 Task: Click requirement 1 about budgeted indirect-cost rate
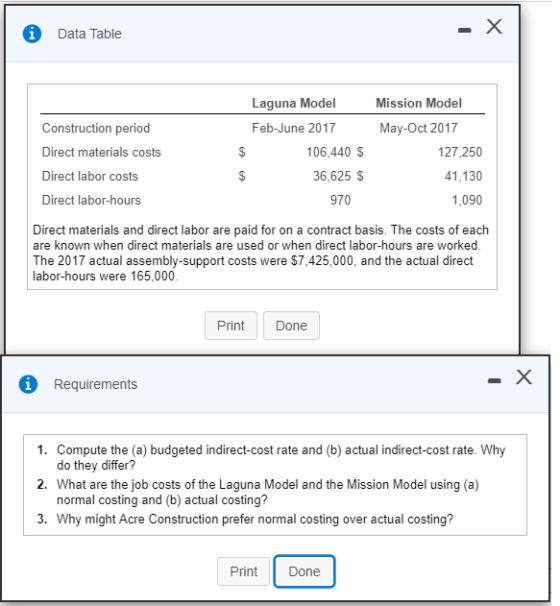pyautogui.click(x=271, y=458)
